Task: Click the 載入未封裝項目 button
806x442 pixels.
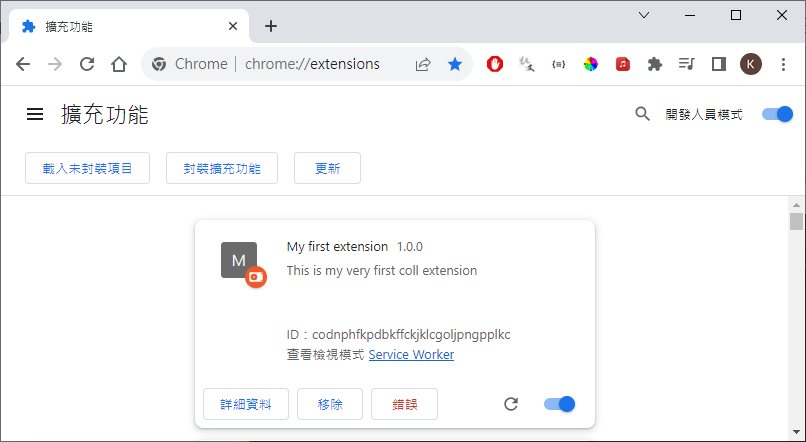Action: tap(87, 168)
